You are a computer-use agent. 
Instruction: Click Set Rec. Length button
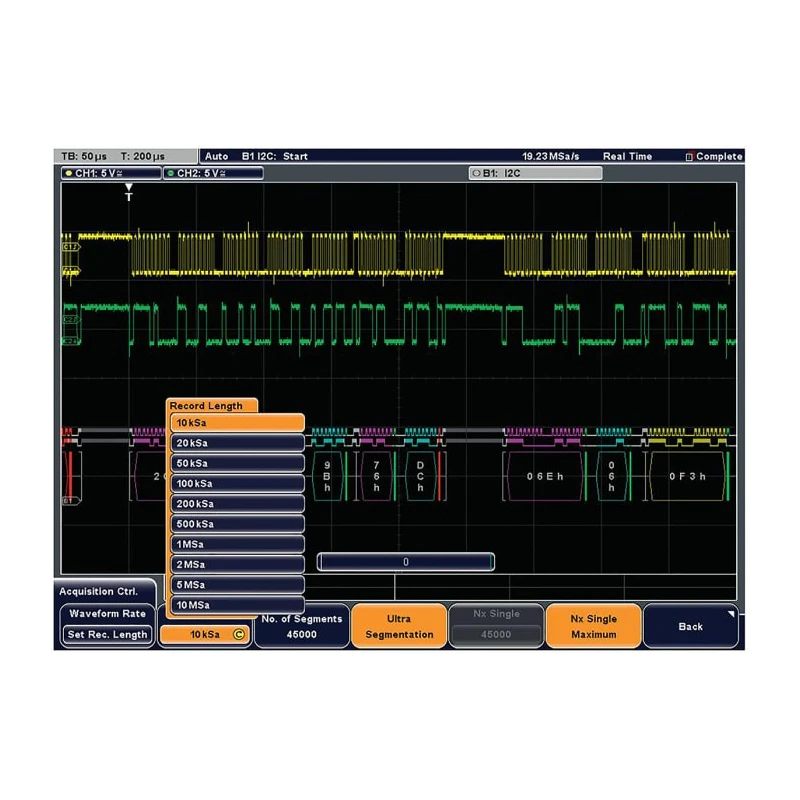click(x=107, y=635)
